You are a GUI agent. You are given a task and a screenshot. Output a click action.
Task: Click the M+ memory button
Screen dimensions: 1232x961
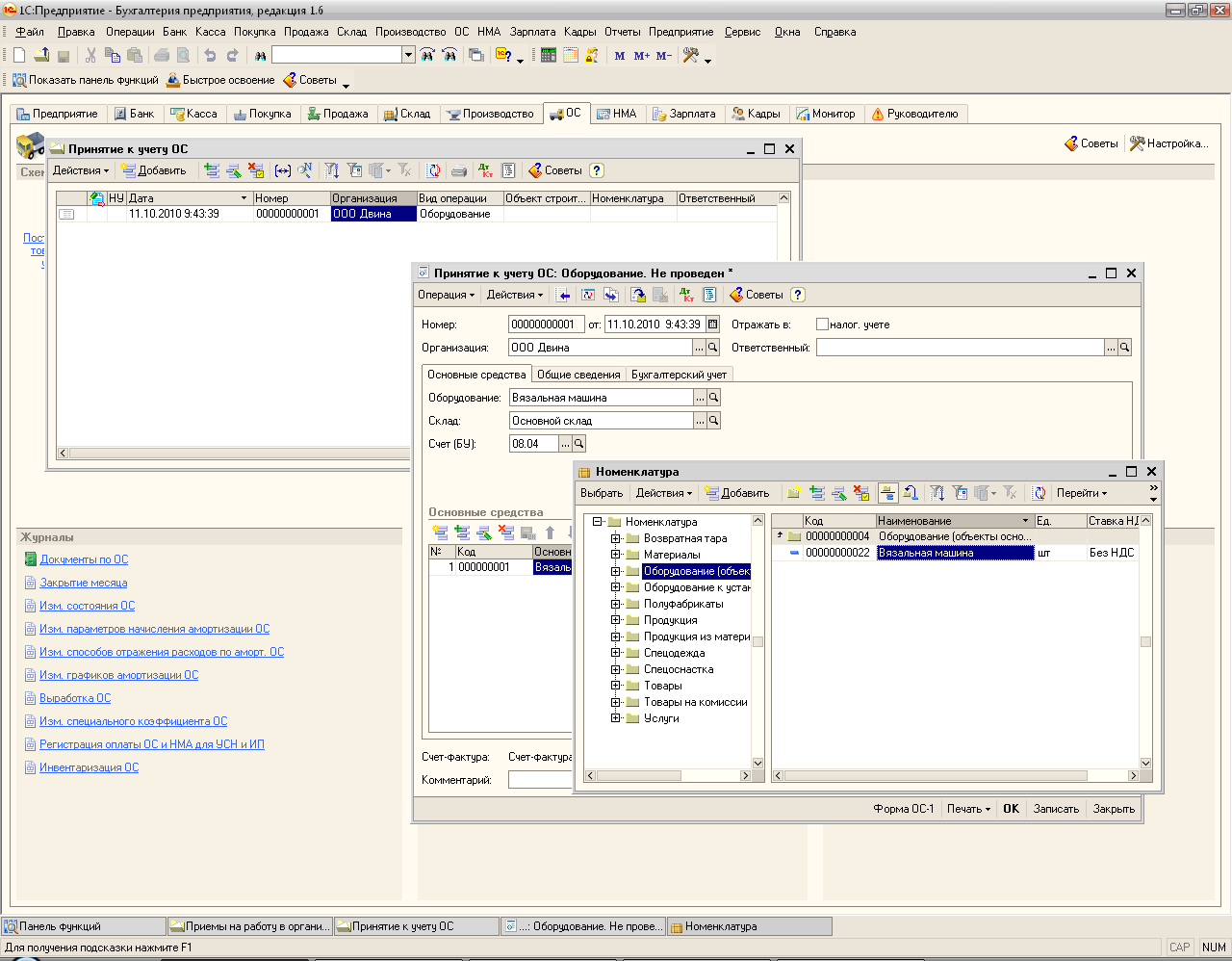(642, 56)
